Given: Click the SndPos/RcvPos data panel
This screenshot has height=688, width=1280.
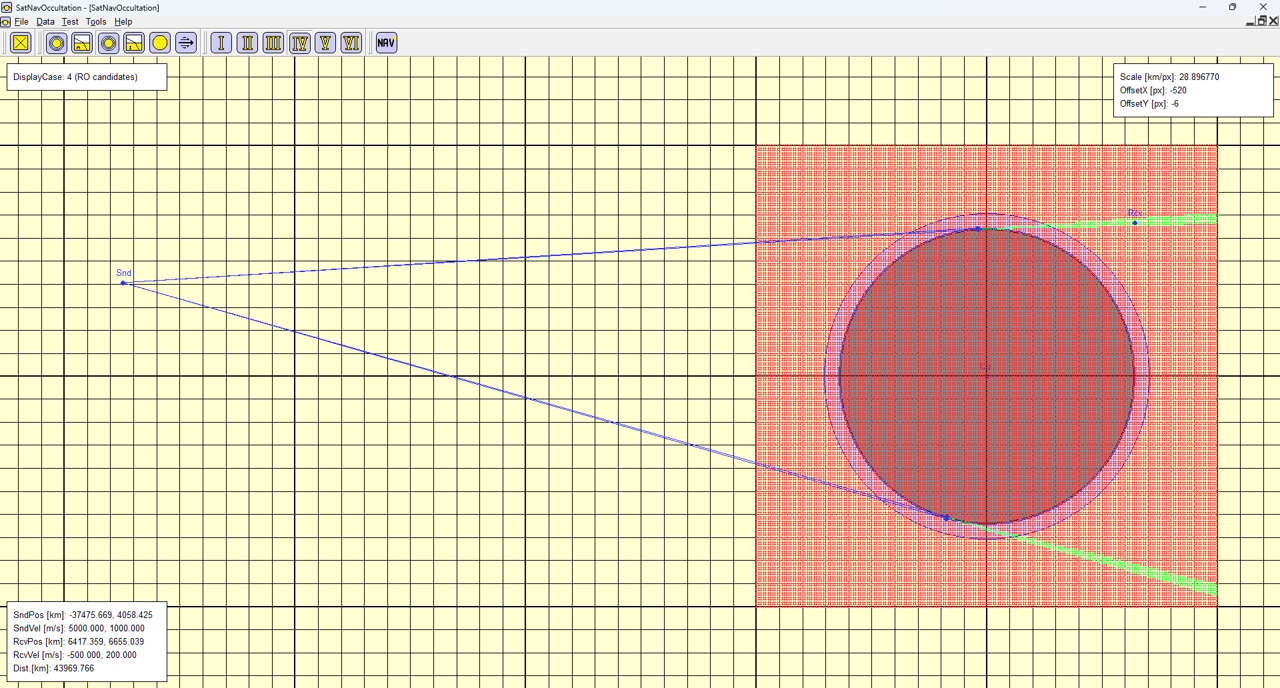Looking at the screenshot, I should [86, 641].
